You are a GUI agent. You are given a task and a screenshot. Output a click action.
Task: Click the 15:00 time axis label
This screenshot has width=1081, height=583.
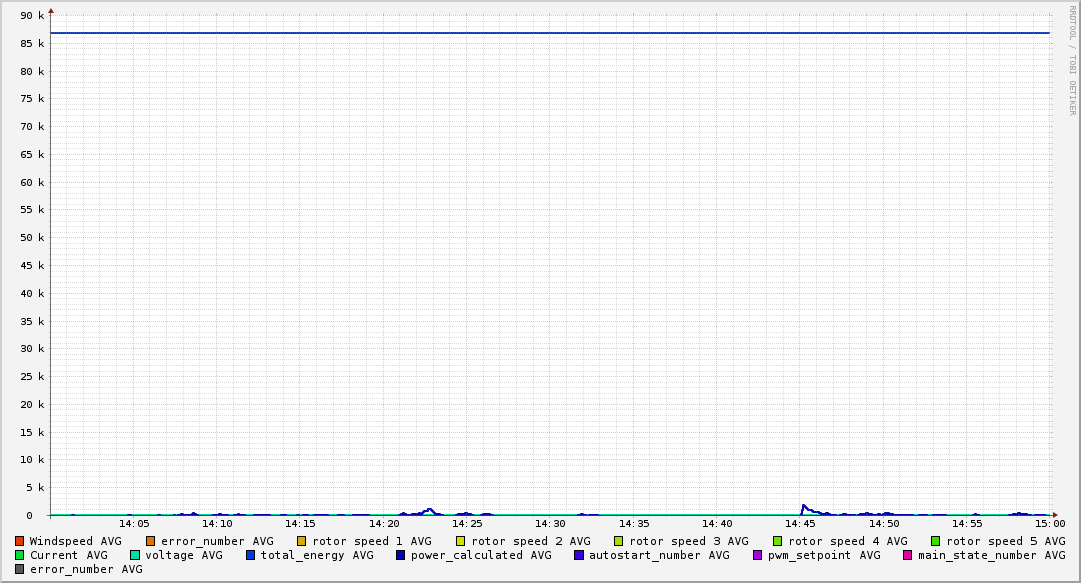(1049, 523)
